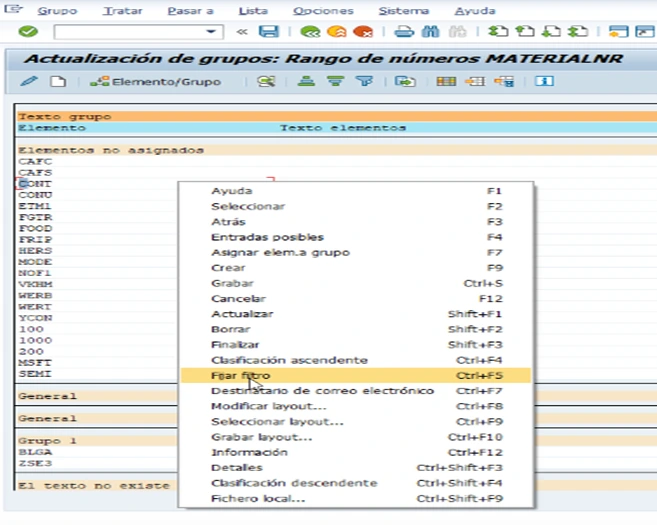Viewport: 657px width, 525px height.
Task: Click the orange Exit icon
Action: click(x=336, y=31)
